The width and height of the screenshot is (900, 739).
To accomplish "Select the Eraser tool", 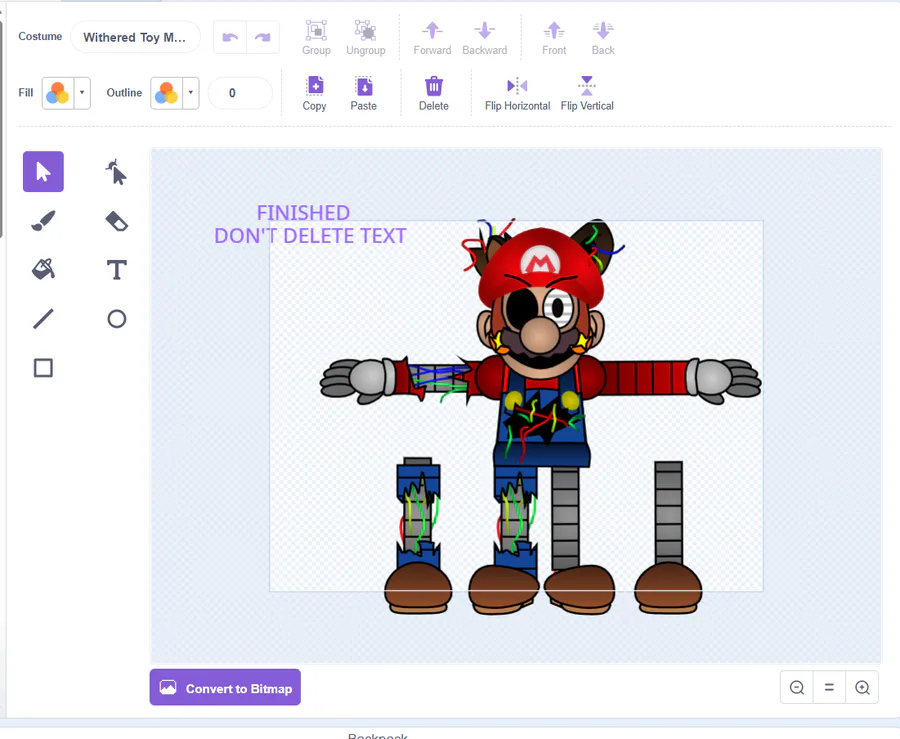I will 117,221.
